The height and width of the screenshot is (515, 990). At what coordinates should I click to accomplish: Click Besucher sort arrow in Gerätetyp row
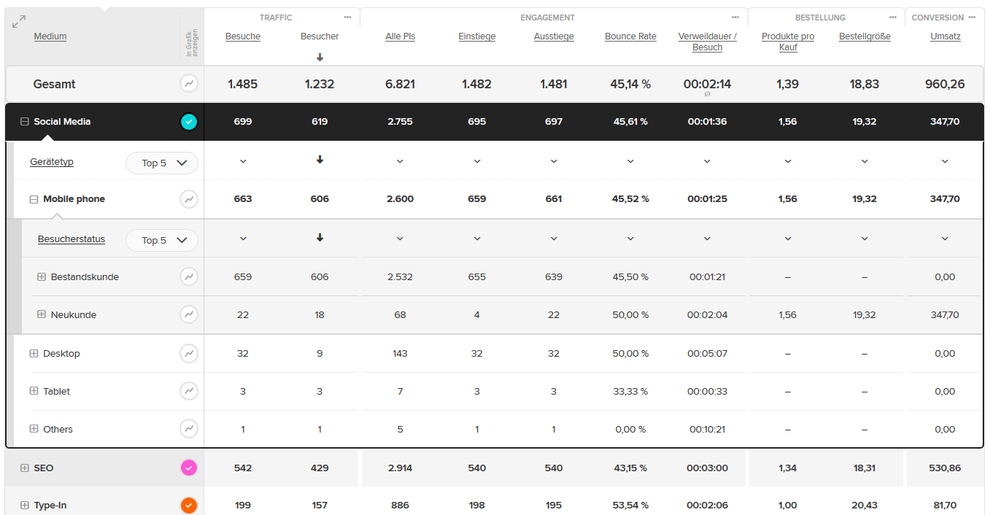319,160
